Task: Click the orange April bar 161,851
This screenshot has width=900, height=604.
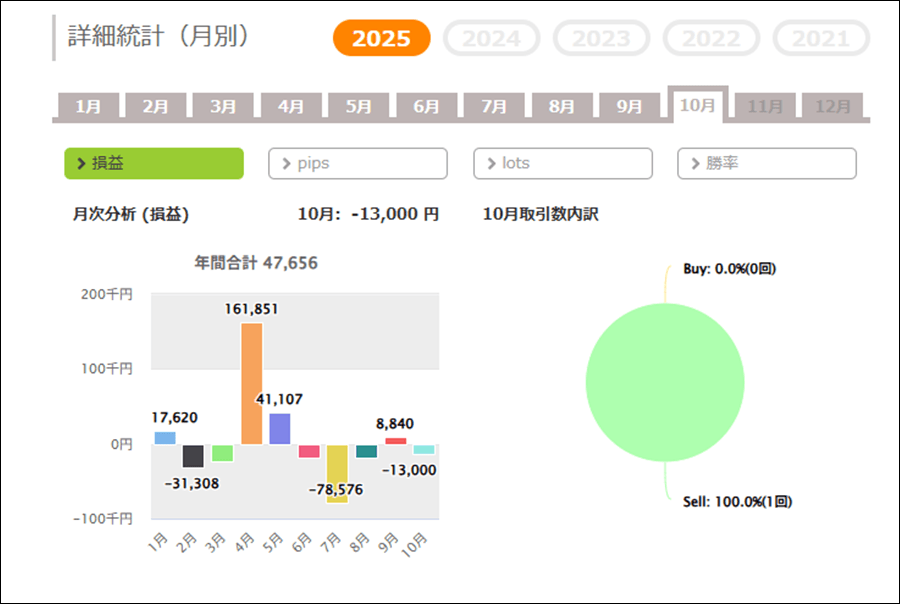Action: (251, 383)
